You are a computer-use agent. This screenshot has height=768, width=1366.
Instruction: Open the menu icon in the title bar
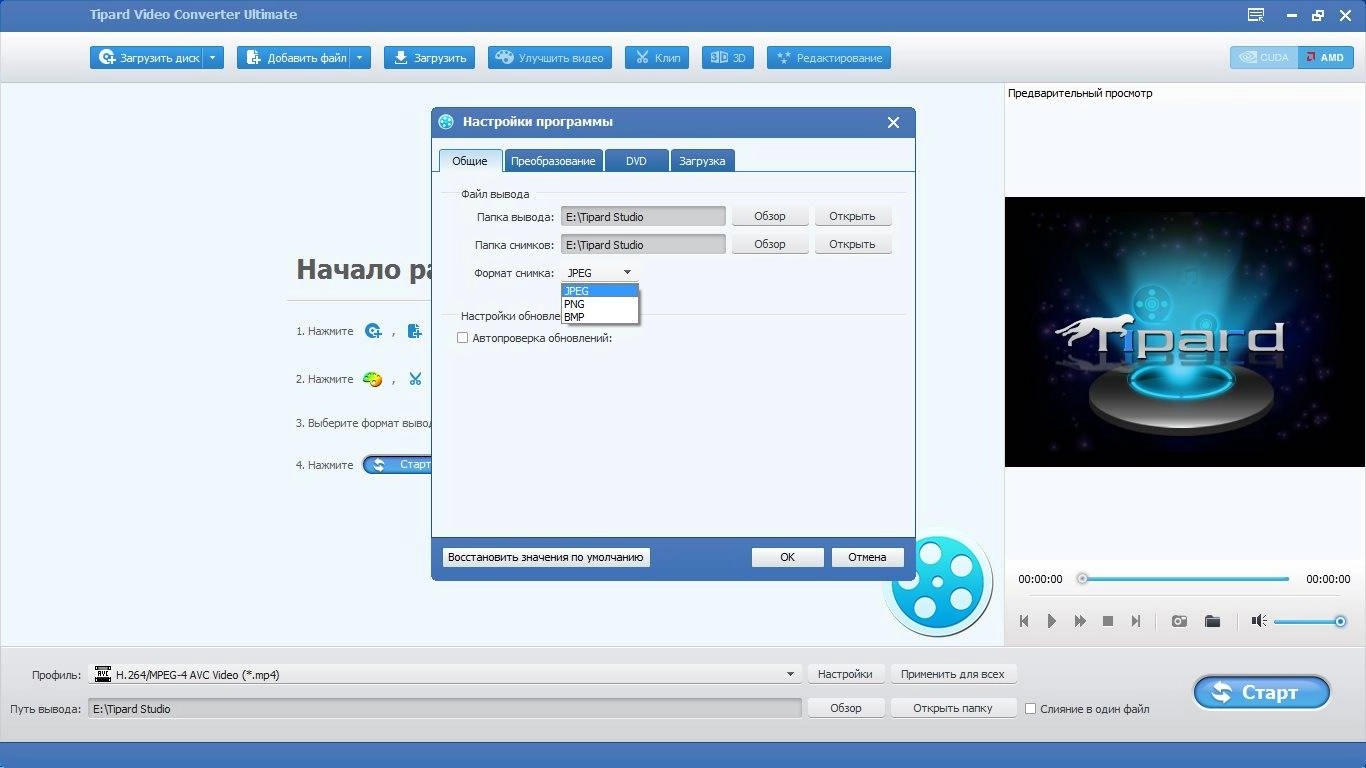[1256, 15]
